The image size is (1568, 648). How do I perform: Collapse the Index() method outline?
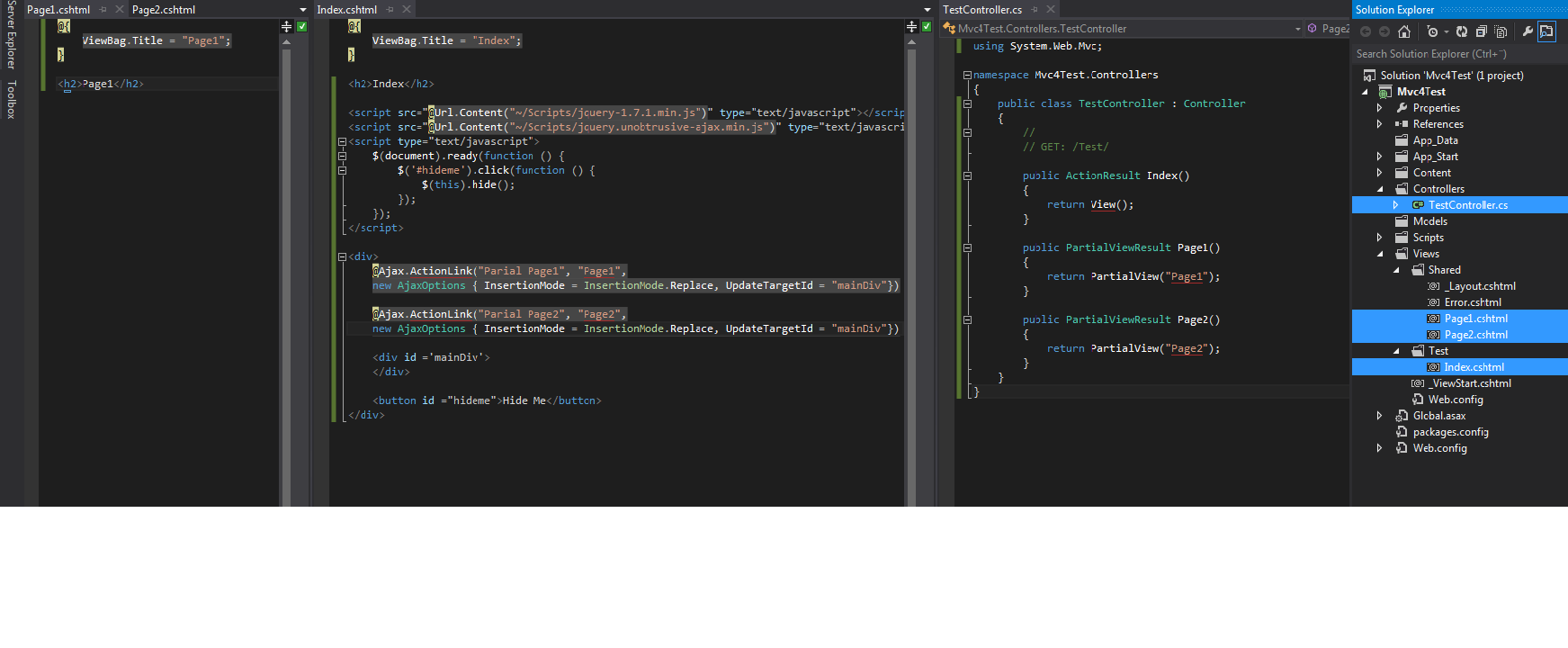point(967,175)
